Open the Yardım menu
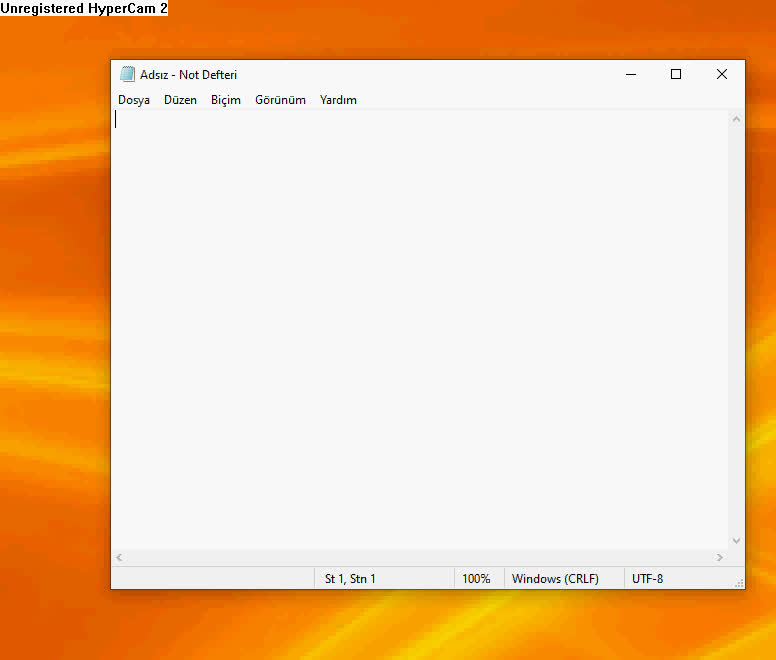 pyautogui.click(x=338, y=100)
